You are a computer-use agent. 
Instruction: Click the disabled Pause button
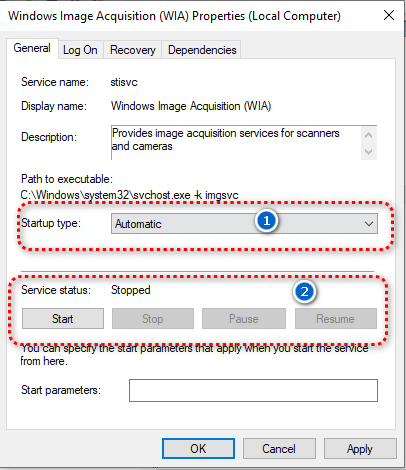[x=244, y=319]
